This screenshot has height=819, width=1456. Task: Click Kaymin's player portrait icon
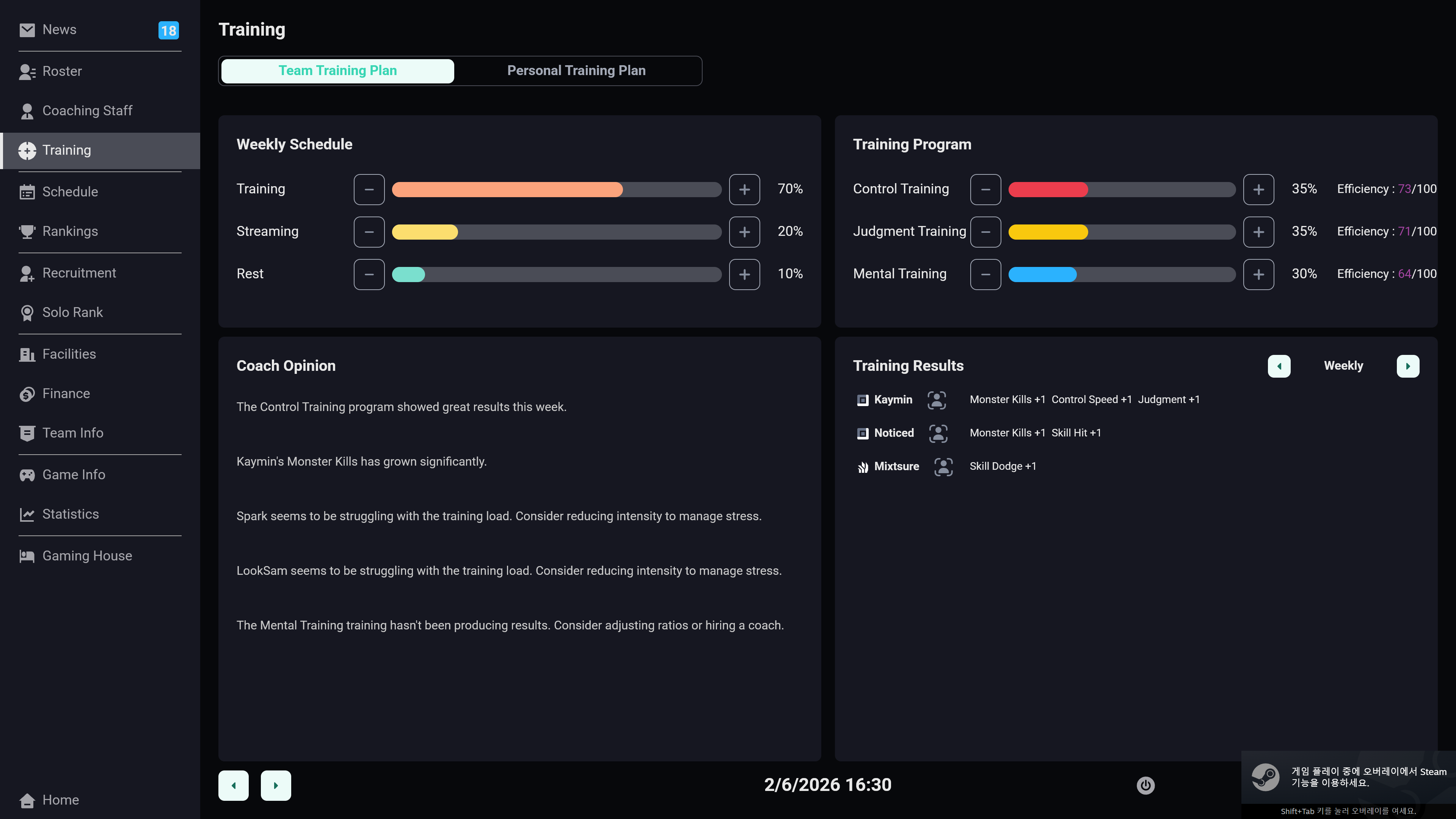click(x=937, y=400)
